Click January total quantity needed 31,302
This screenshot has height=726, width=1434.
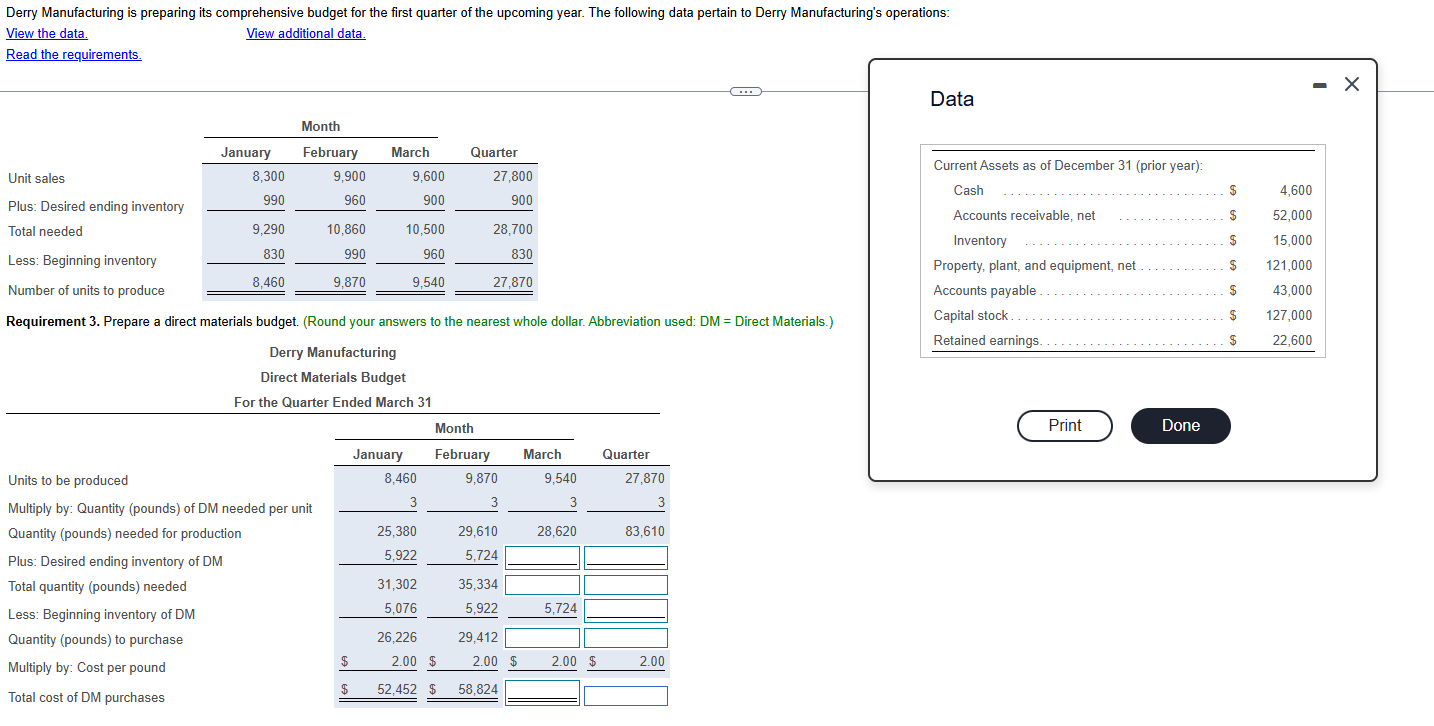(x=397, y=584)
